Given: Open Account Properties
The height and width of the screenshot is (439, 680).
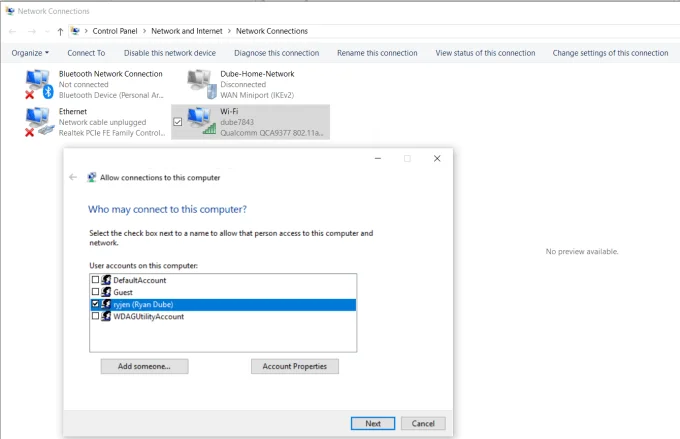Looking at the screenshot, I should [x=295, y=367].
